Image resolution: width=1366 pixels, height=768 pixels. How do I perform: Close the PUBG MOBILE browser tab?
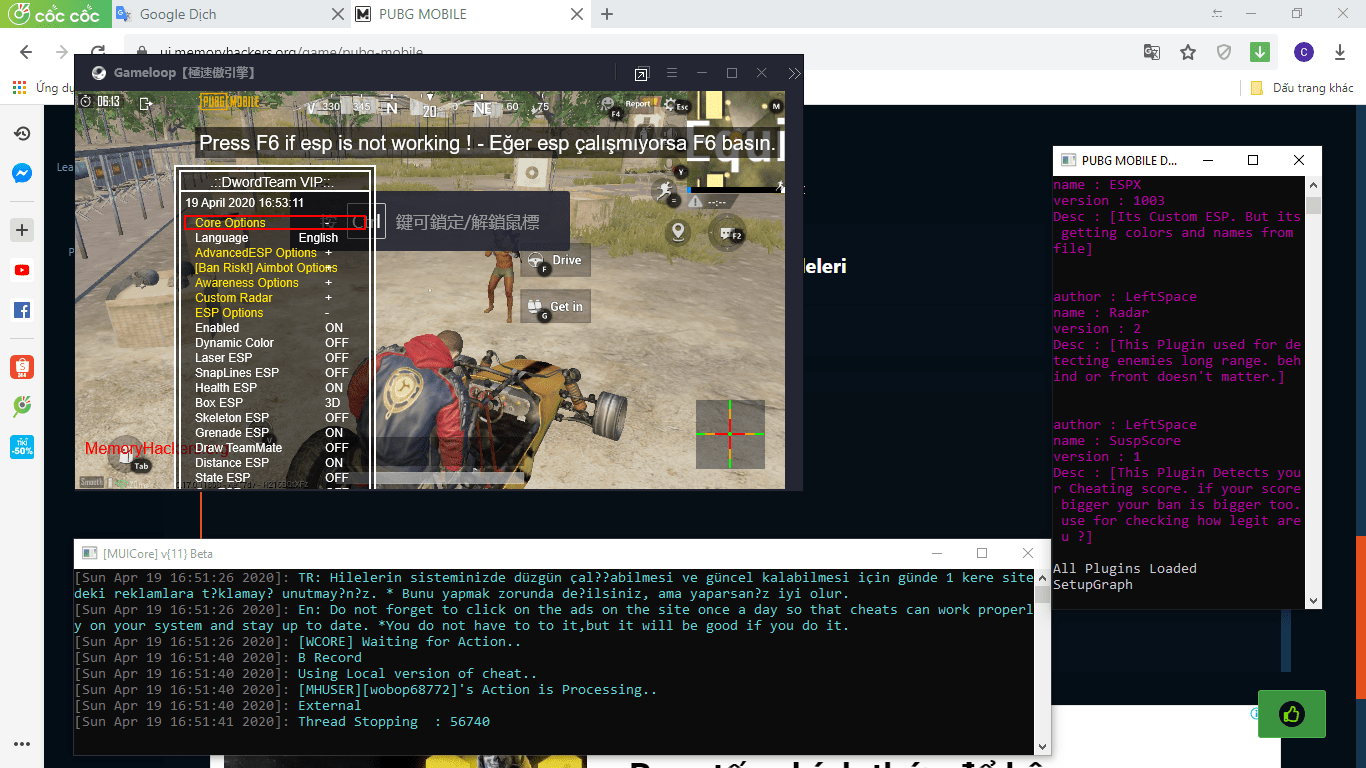tap(576, 14)
